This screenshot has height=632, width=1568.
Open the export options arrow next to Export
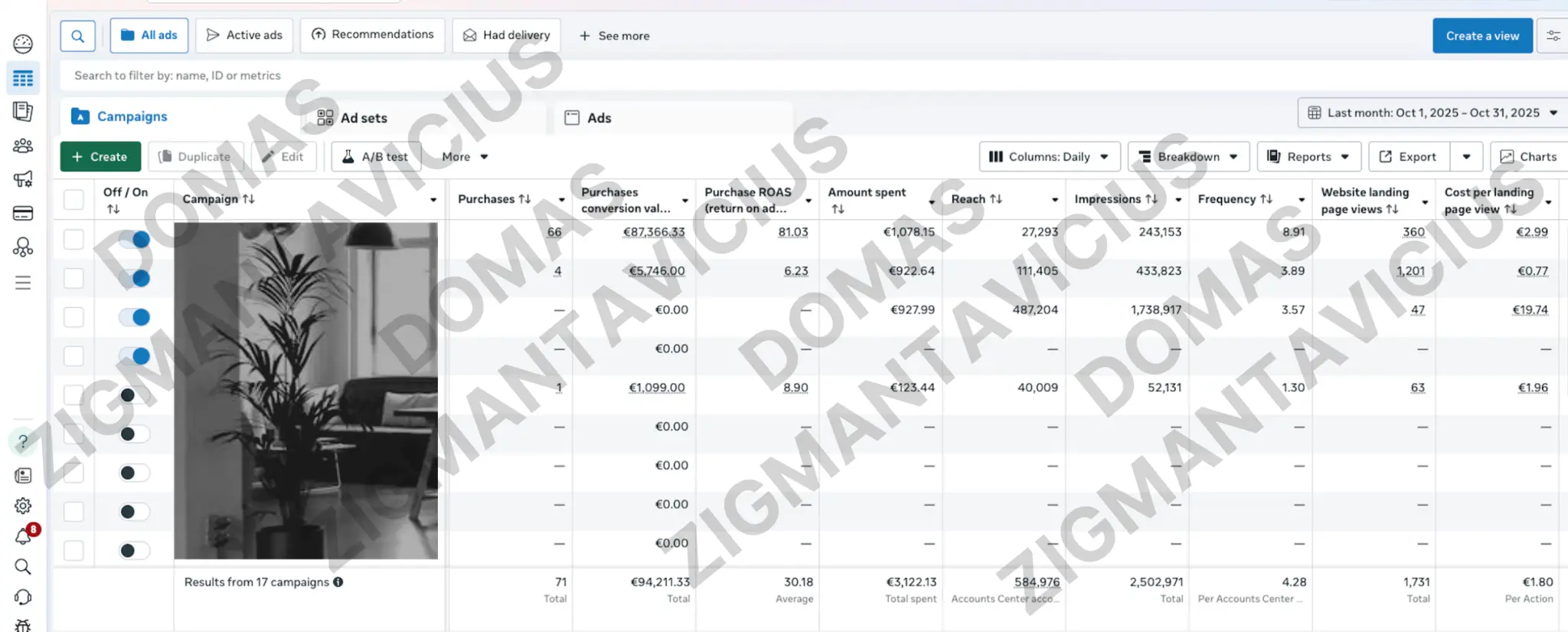click(1466, 156)
